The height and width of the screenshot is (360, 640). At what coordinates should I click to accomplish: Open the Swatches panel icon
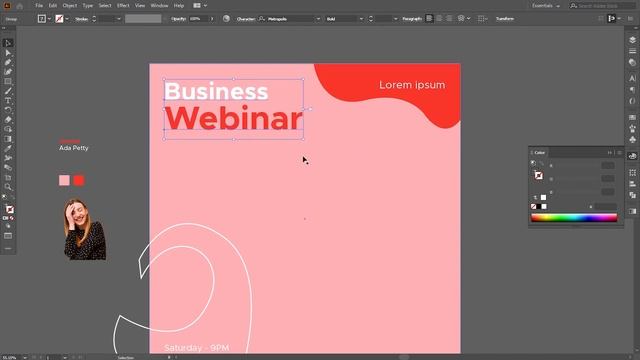(x=632, y=118)
